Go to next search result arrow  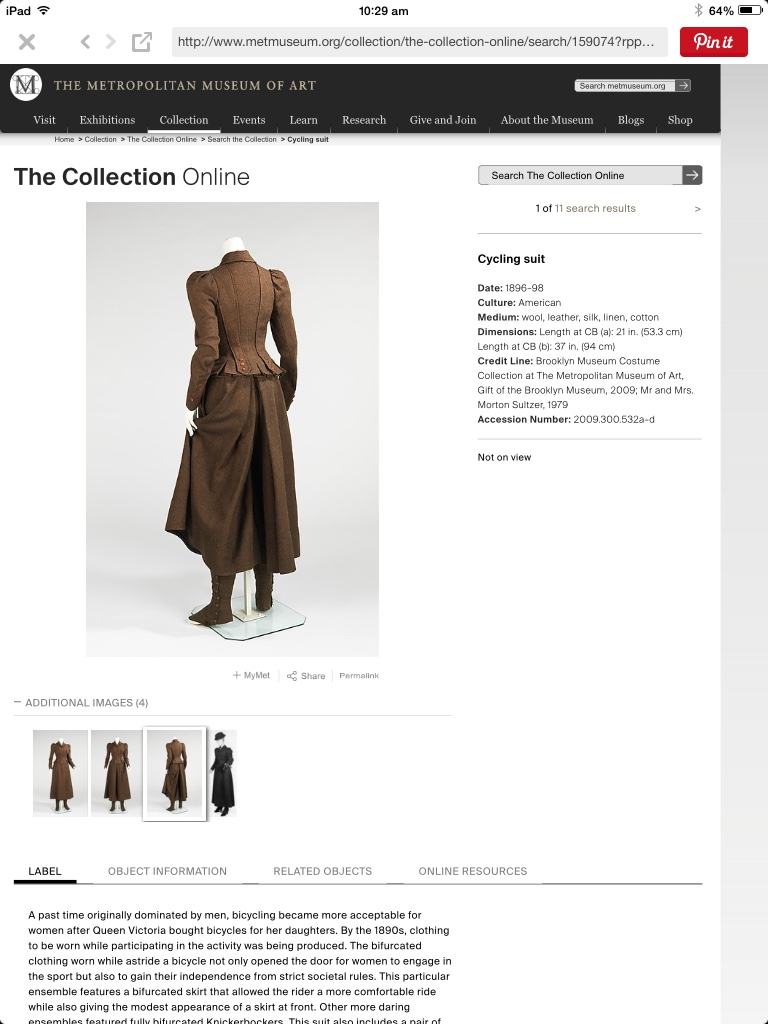coord(697,209)
